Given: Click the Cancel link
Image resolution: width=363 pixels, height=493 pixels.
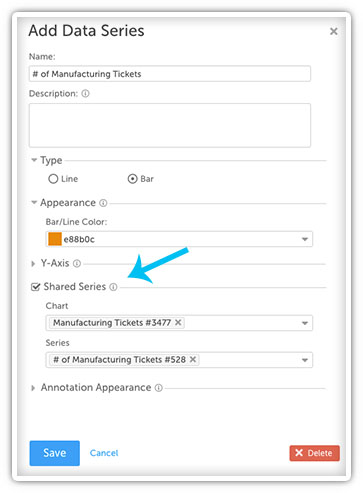Looking at the screenshot, I should pyautogui.click(x=104, y=453).
